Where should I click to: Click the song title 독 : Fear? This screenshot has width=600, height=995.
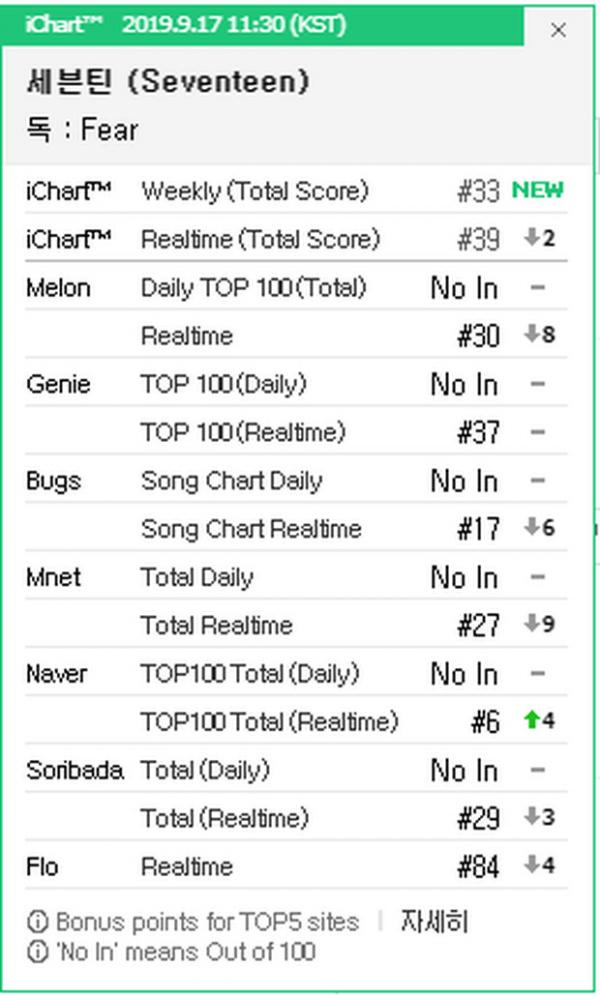pyautogui.click(x=82, y=129)
